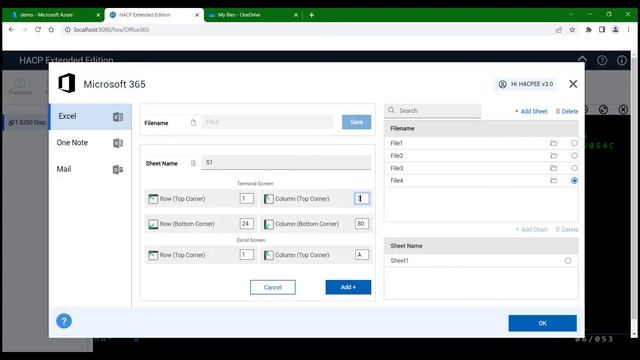Select File2 radio button
Image resolution: width=640 pixels, height=360 pixels.
[x=574, y=156]
